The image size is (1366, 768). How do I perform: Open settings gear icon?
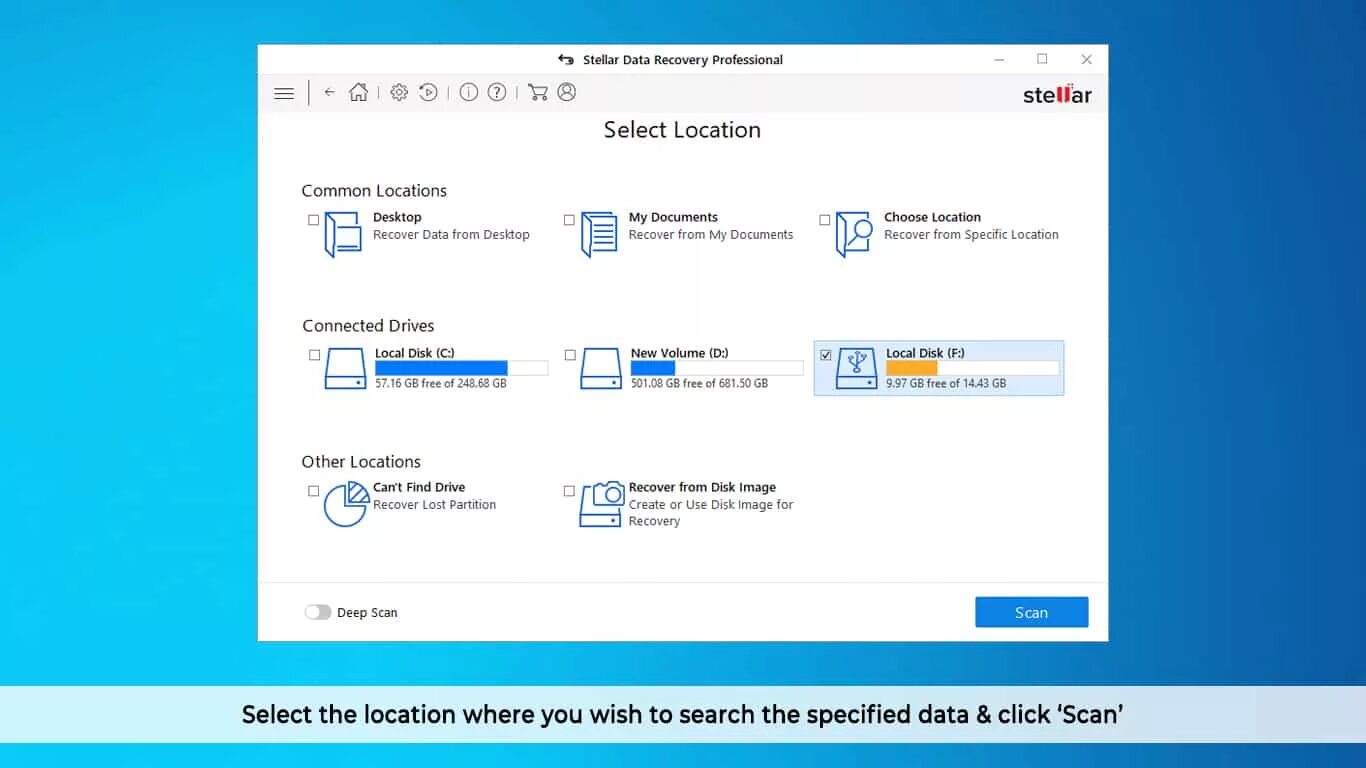point(399,92)
